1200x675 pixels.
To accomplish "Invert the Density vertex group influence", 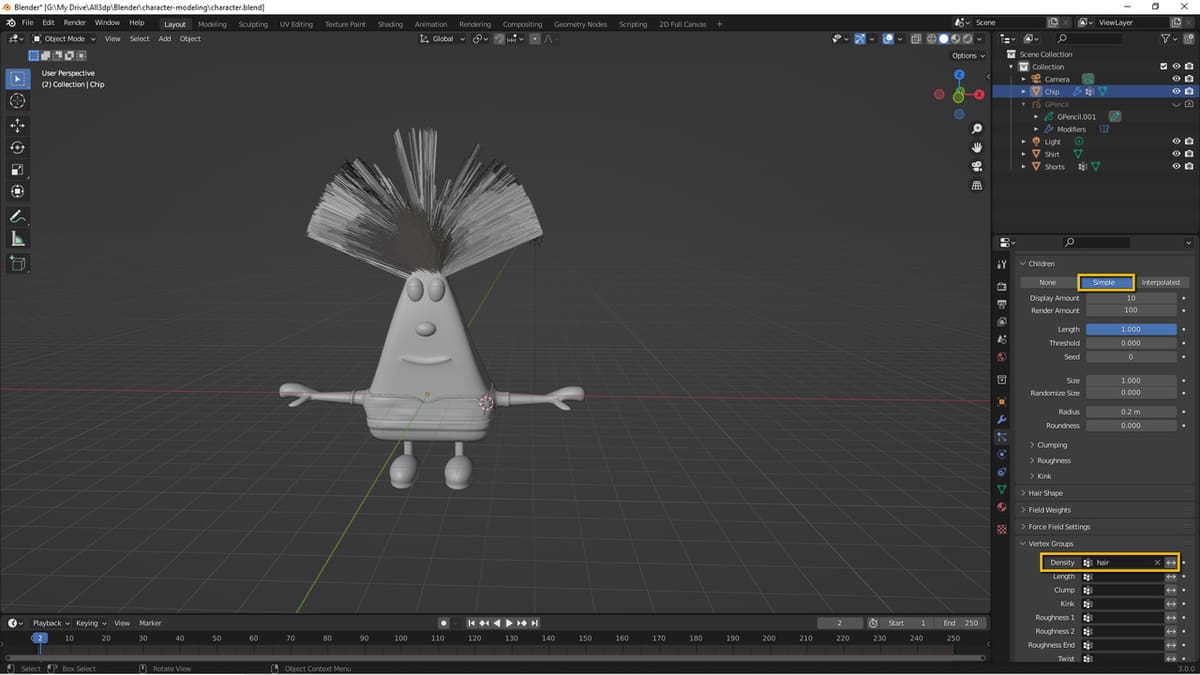I will [x=1171, y=562].
